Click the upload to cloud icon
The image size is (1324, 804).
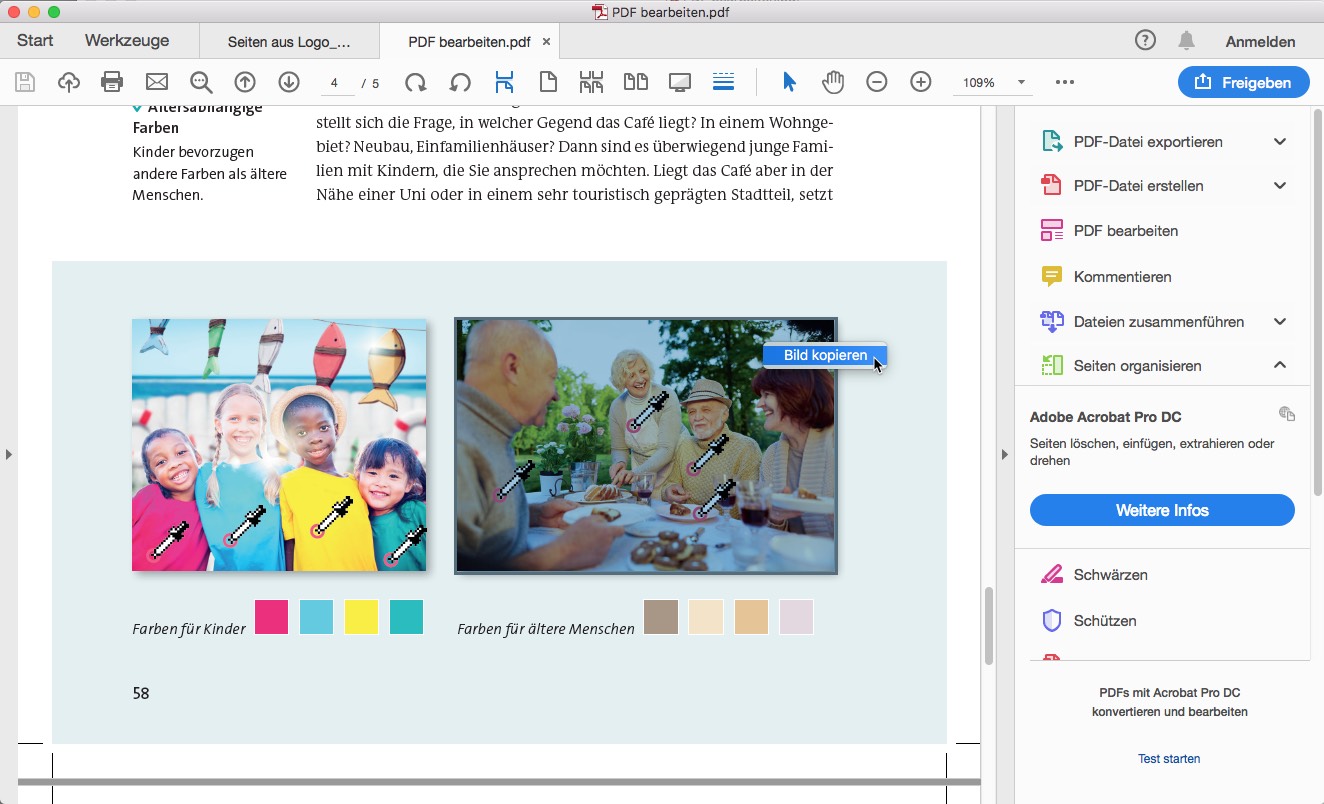point(68,83)
